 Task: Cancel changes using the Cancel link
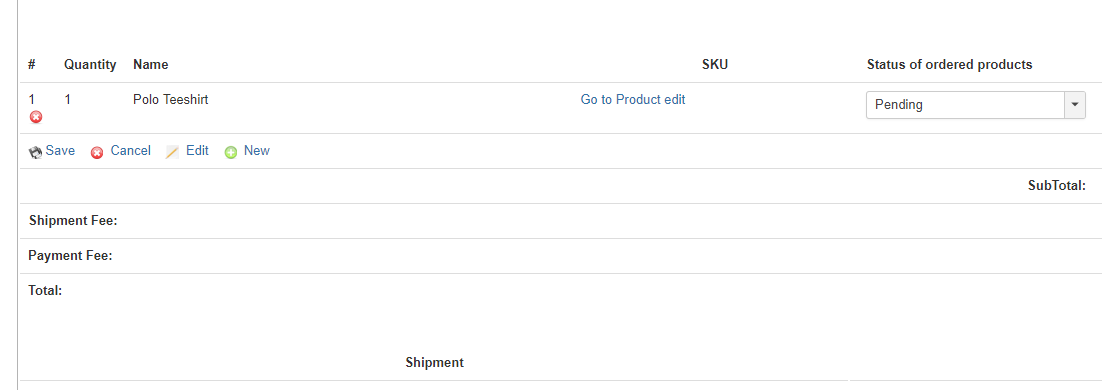(131, 150)
